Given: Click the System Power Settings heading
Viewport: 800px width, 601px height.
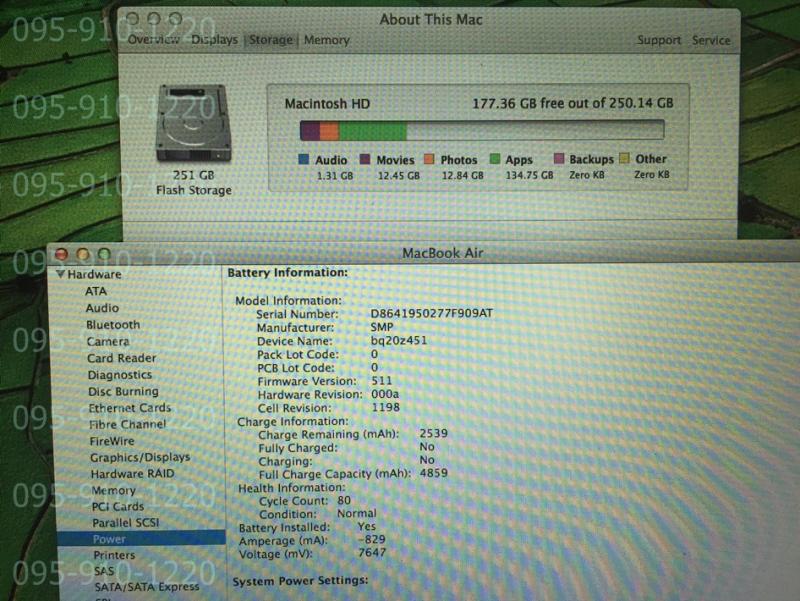Looking at the screenshot, I should (x=300, y=581).
